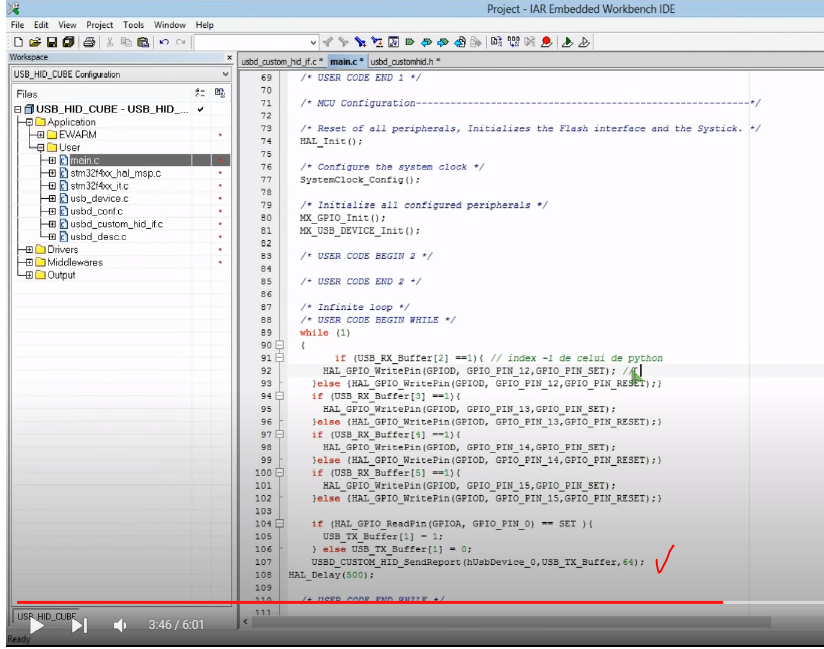Click the IAR application icon in the title bar

[x=14, y=8]
